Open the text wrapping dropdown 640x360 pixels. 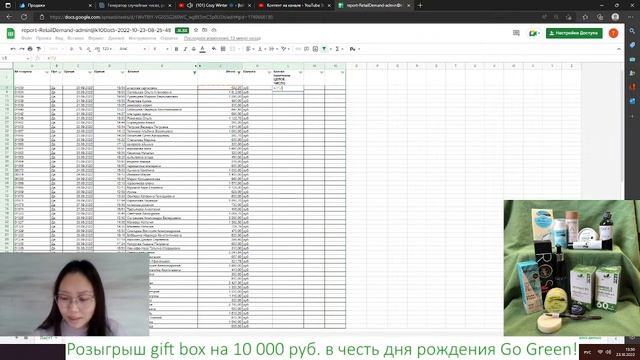(272, 49)
